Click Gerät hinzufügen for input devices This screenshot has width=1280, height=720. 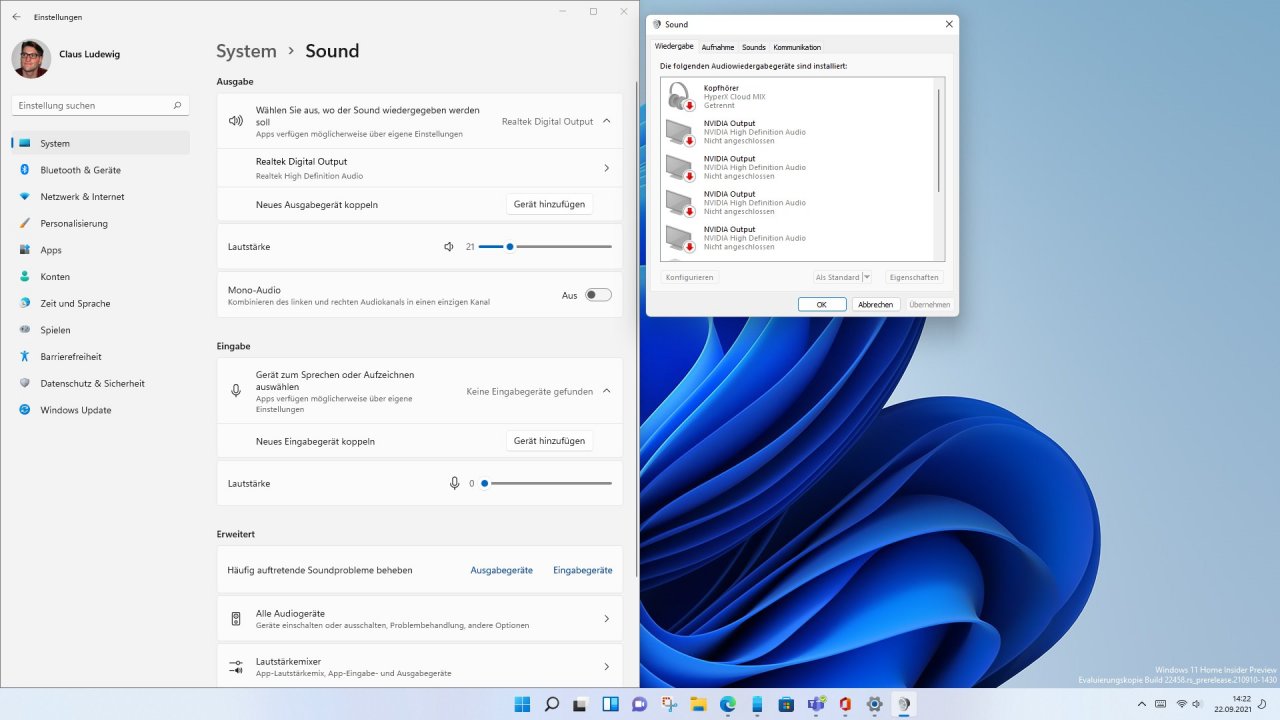click(549, 441)
